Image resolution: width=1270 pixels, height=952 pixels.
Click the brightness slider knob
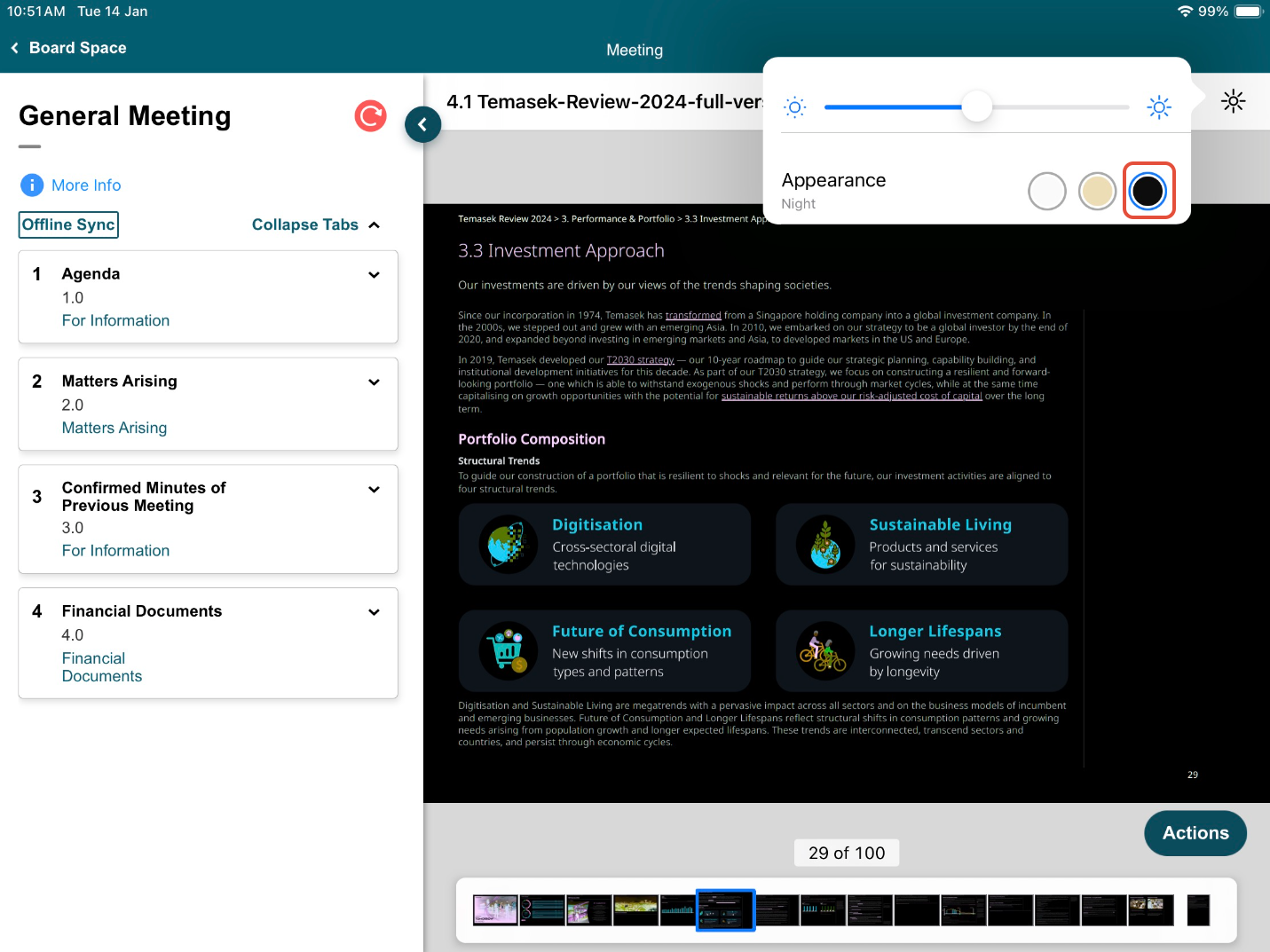pyautogui.click(x=977, y=107)
